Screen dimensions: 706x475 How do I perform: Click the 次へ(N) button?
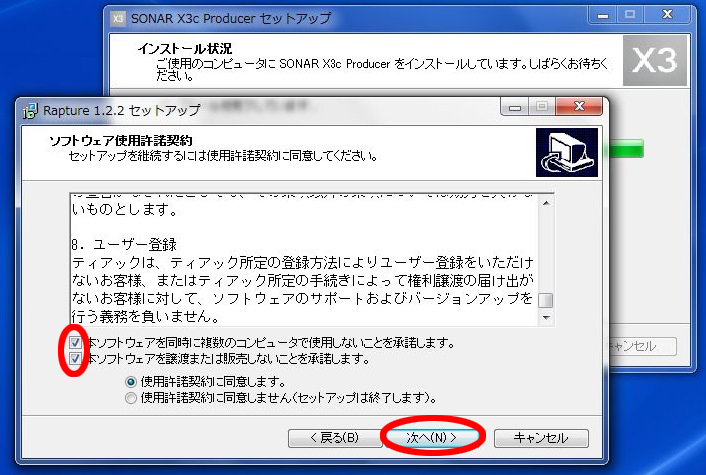coord(432,438)
